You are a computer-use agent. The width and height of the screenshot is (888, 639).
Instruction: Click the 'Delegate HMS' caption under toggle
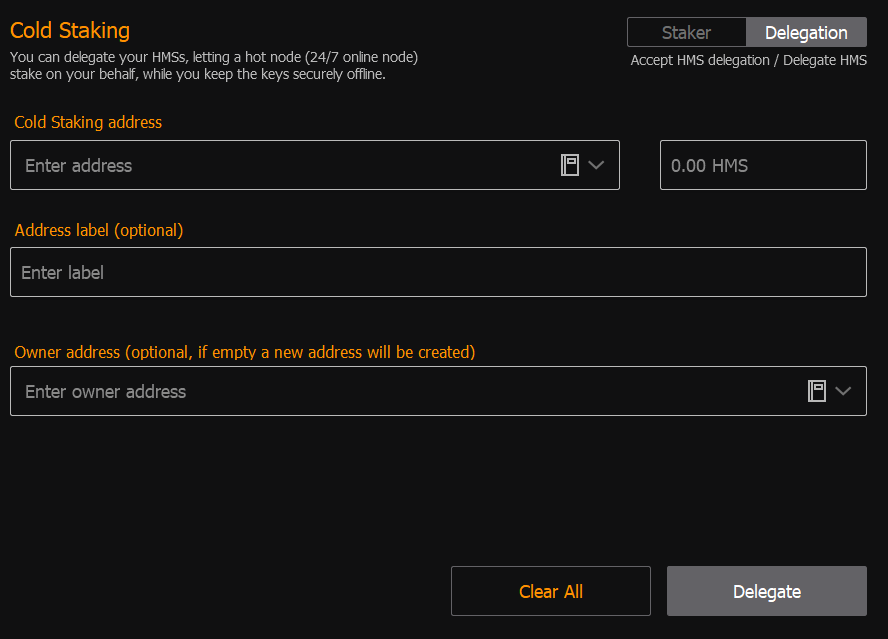pos(825,60)
